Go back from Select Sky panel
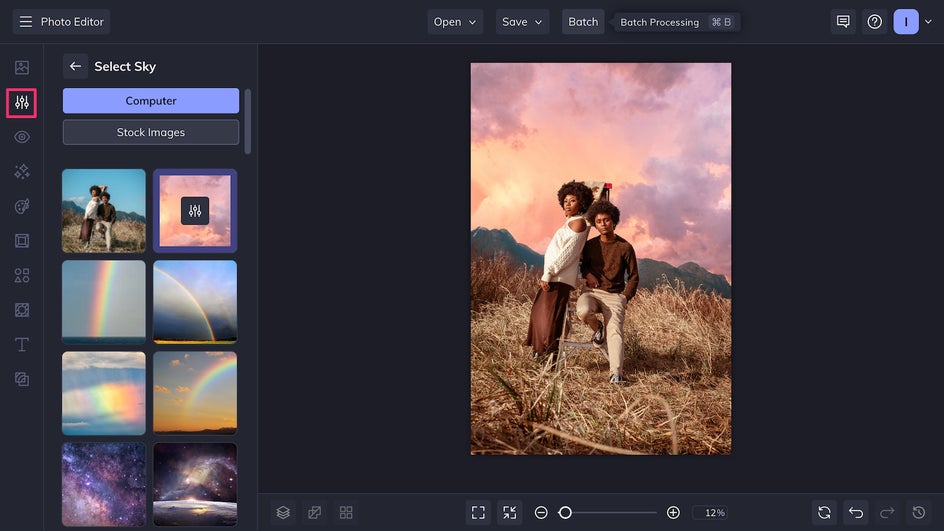Image resolution: width=944 pixels, height=531 pixels. pos(75,66)
